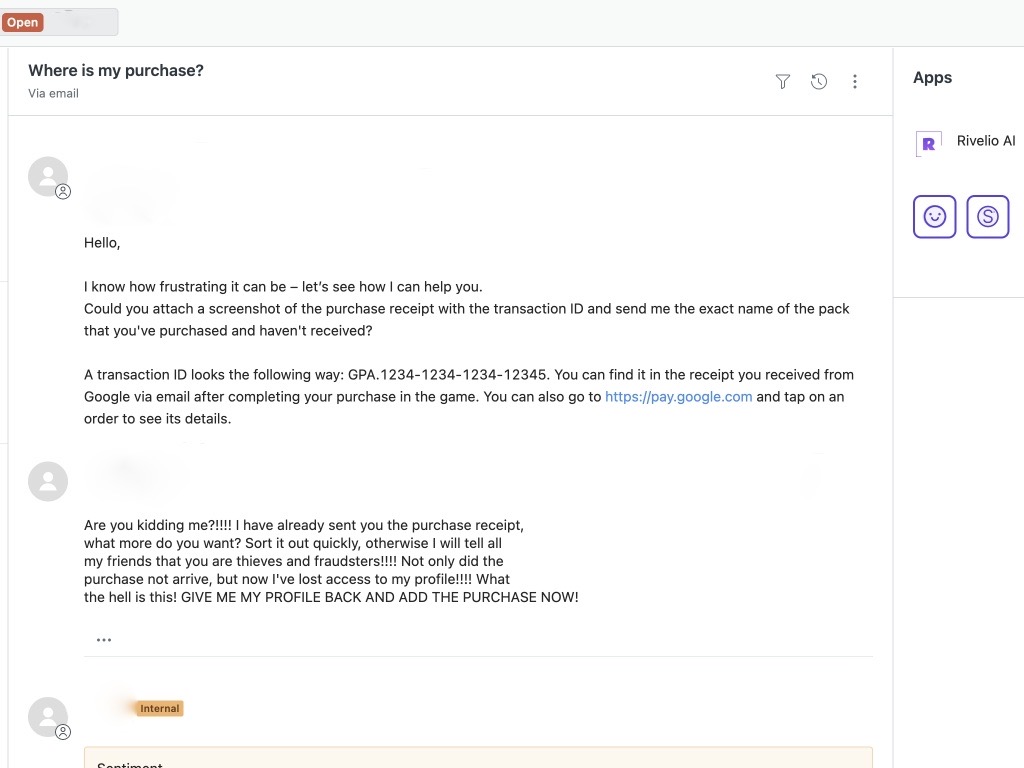Click the Sentiment internal note box
Screen dimensions: 1024x768
tap(478, 758)
